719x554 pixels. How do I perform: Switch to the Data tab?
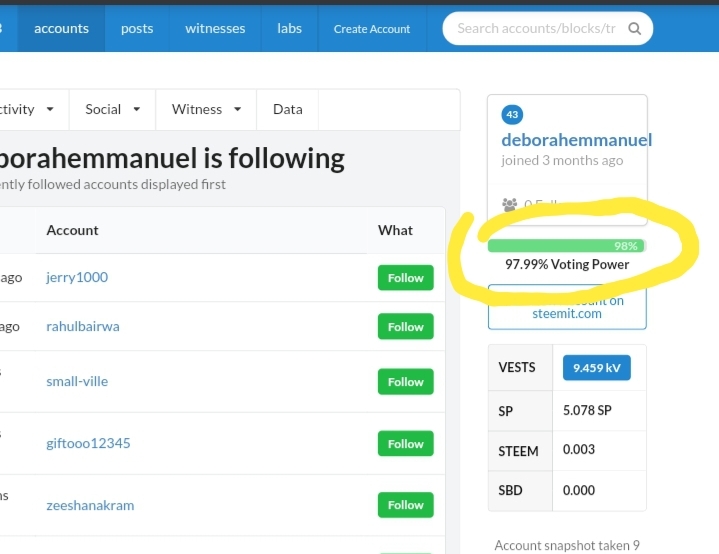coord(288,109)
